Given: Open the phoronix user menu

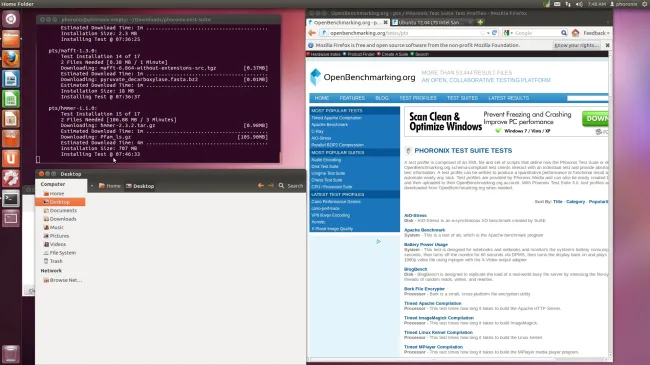Looking at the screenshot, I should pyautogui.click(x=624, y=4).
